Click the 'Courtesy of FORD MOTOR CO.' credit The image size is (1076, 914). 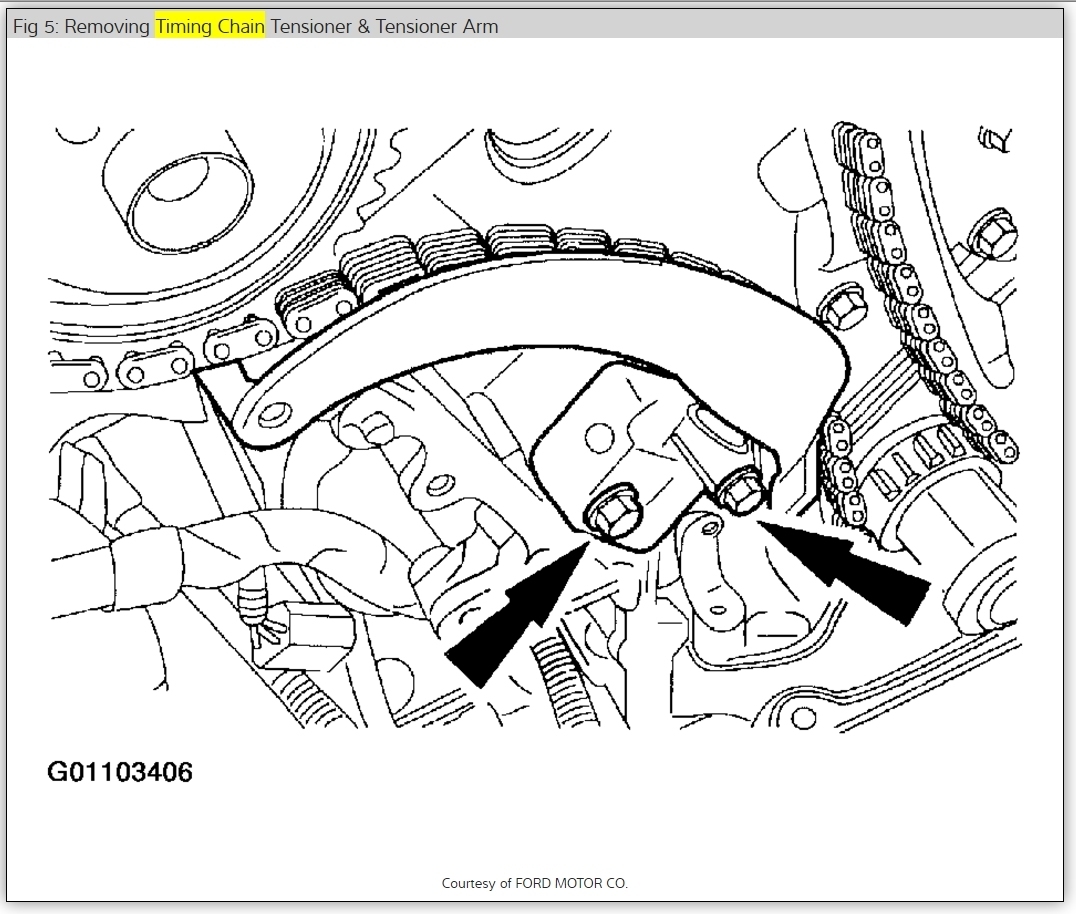[535, 883]
